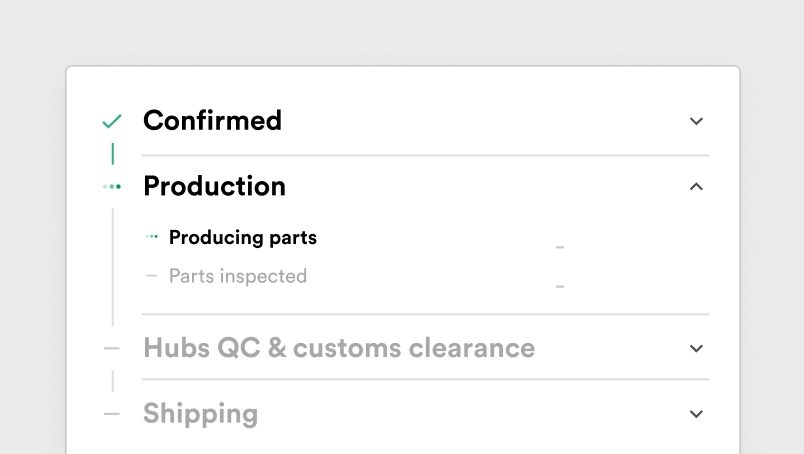Click the dash icon before Parts inspected

[x=152, y=275]
